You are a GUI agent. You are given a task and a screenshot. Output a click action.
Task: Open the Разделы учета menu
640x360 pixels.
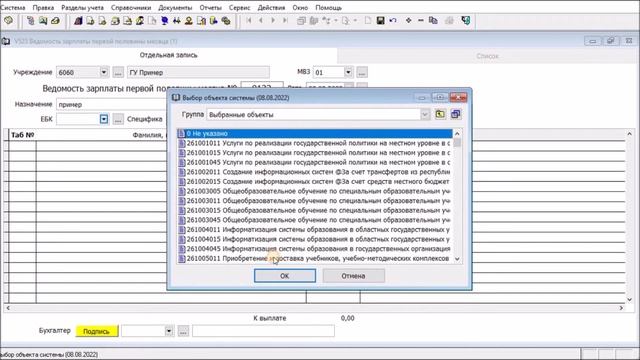pyautogui.click(x=82, y=7)
